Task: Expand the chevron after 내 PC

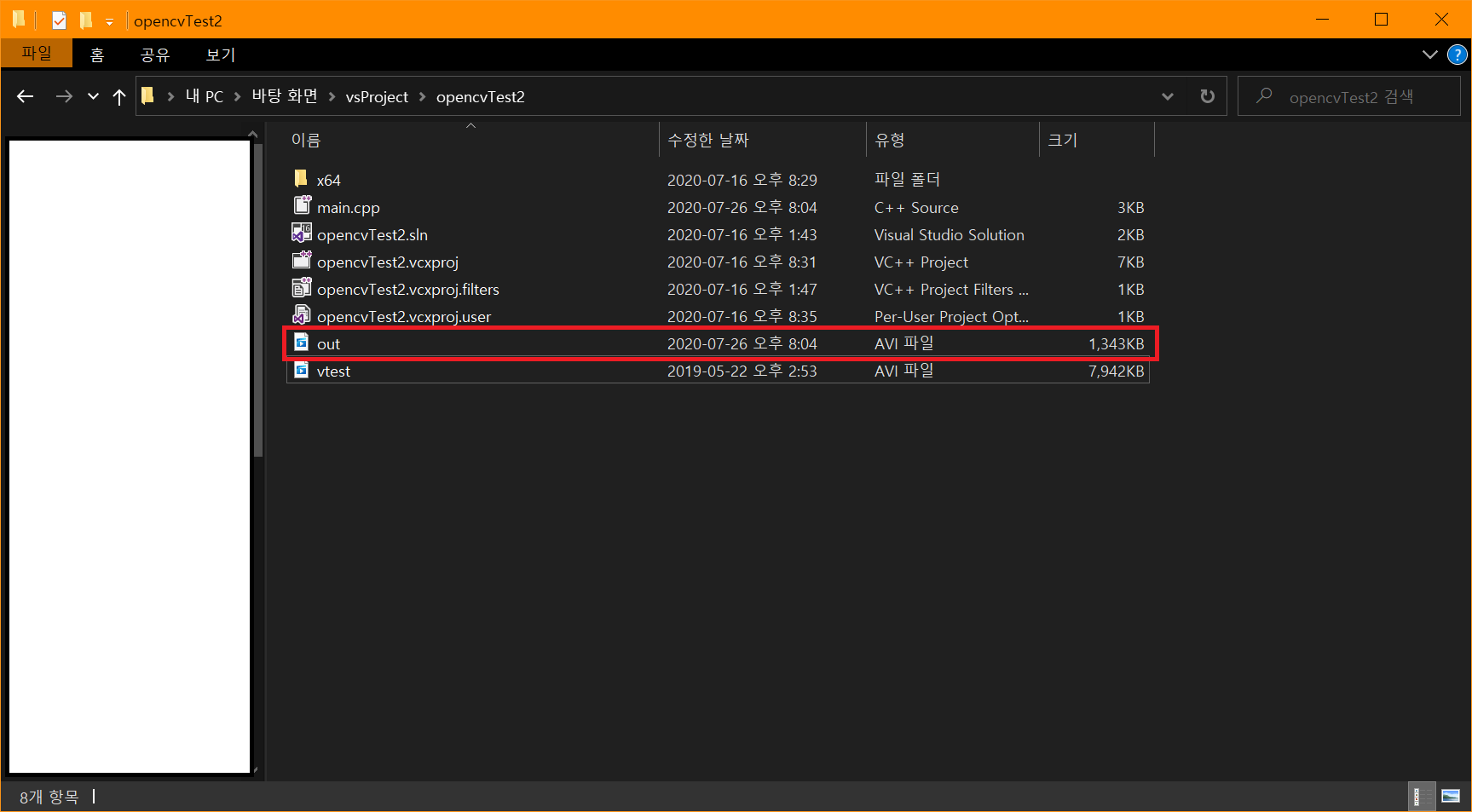Action: (x=238, y=96)
